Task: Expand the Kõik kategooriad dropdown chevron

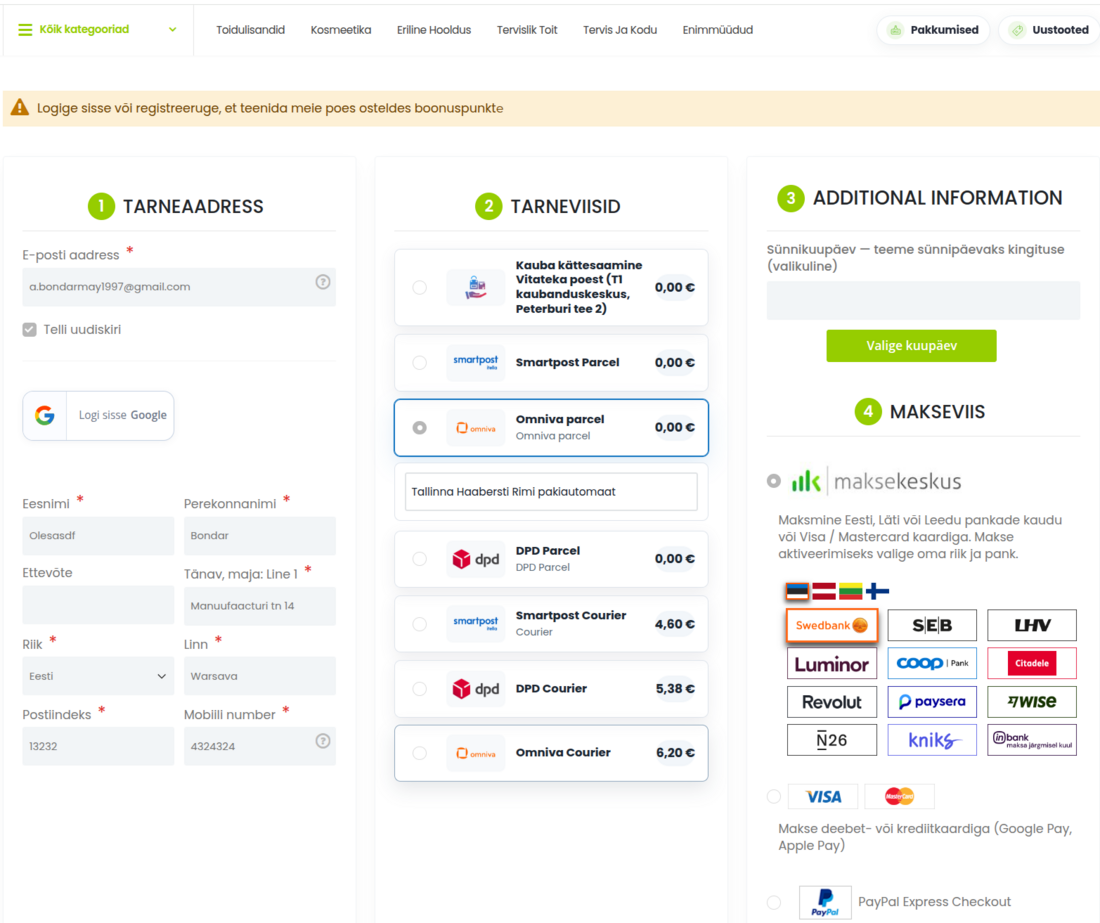Action: click(173, 29)
